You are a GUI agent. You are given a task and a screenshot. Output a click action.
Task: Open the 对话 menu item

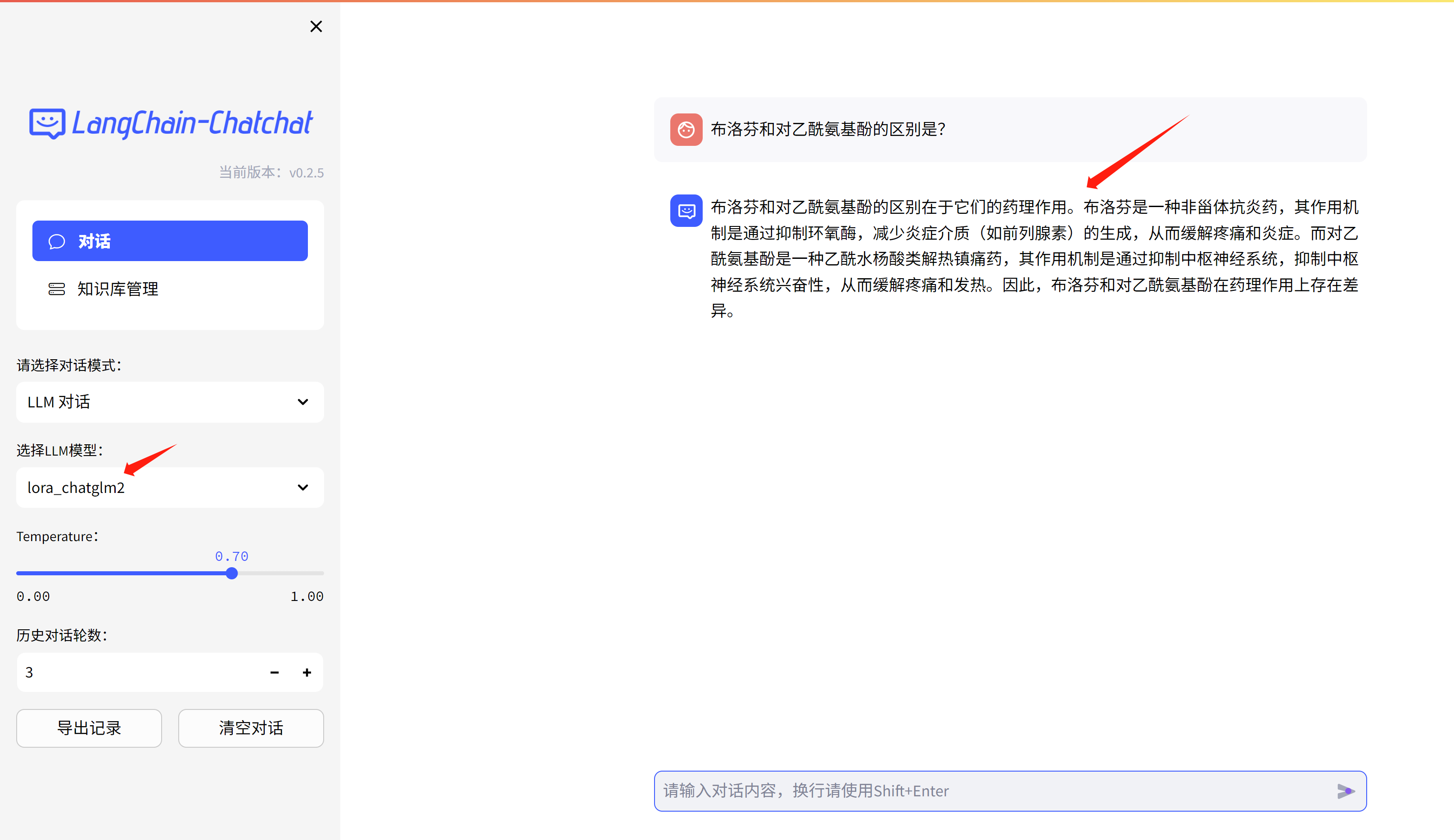(170, 241)
